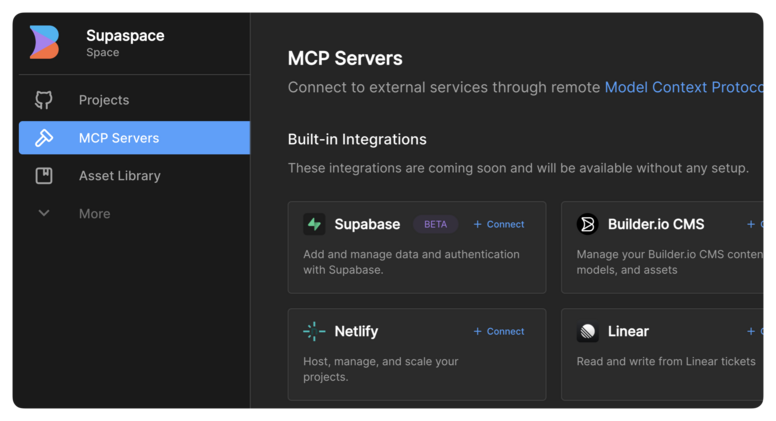Click the Linear logo icon
The width and height of the screenshot is (776, 421).
pos(588,331)
